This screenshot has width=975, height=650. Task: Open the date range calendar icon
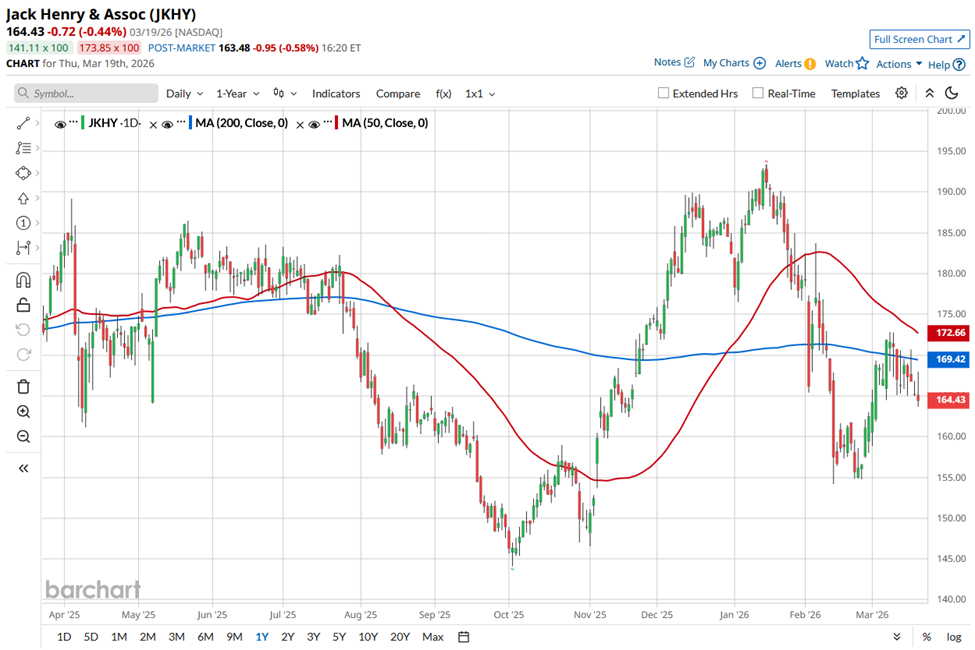tap(464, 637)
